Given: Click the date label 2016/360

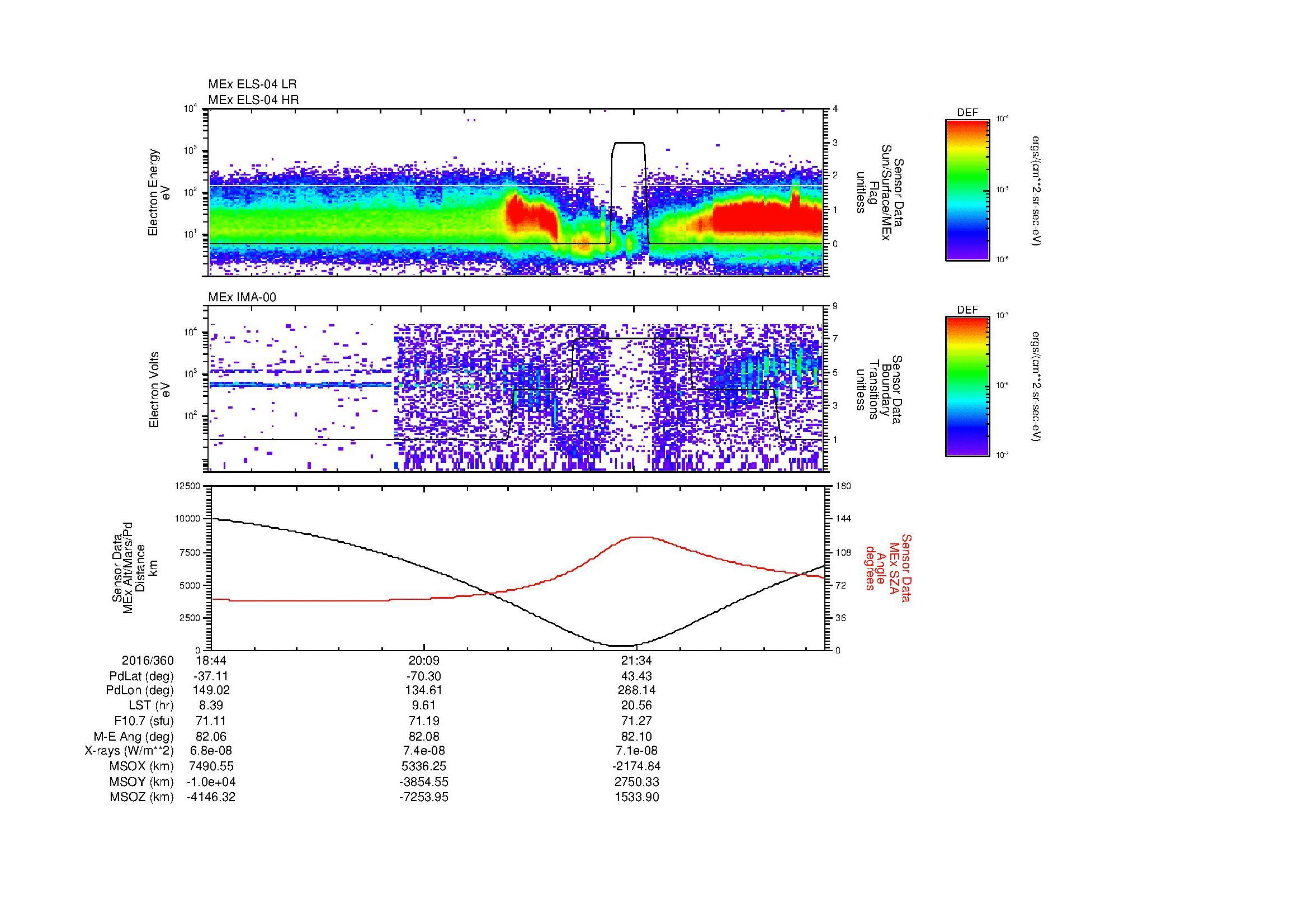Looking at the screenshot, I should point(148,660).
